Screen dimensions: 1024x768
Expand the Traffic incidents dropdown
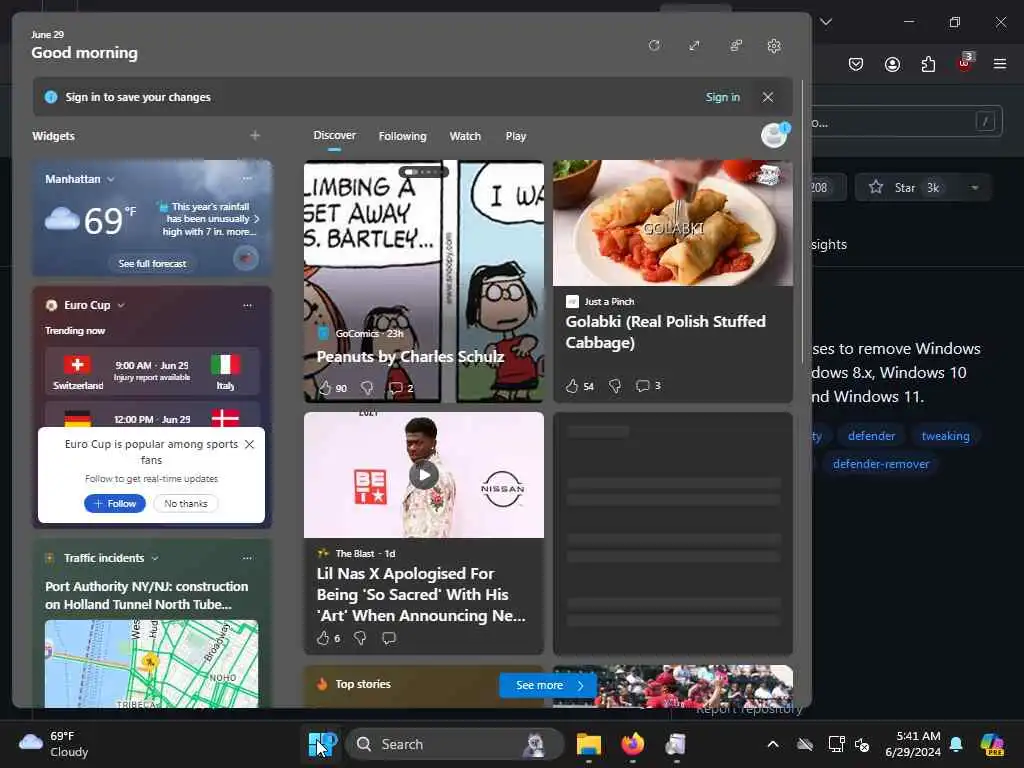(155, 558)
